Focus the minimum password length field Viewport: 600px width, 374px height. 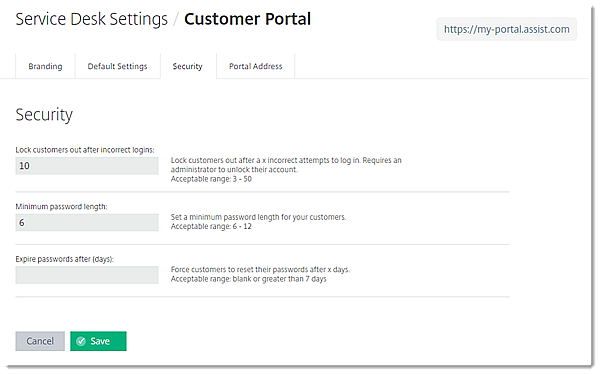87,222
